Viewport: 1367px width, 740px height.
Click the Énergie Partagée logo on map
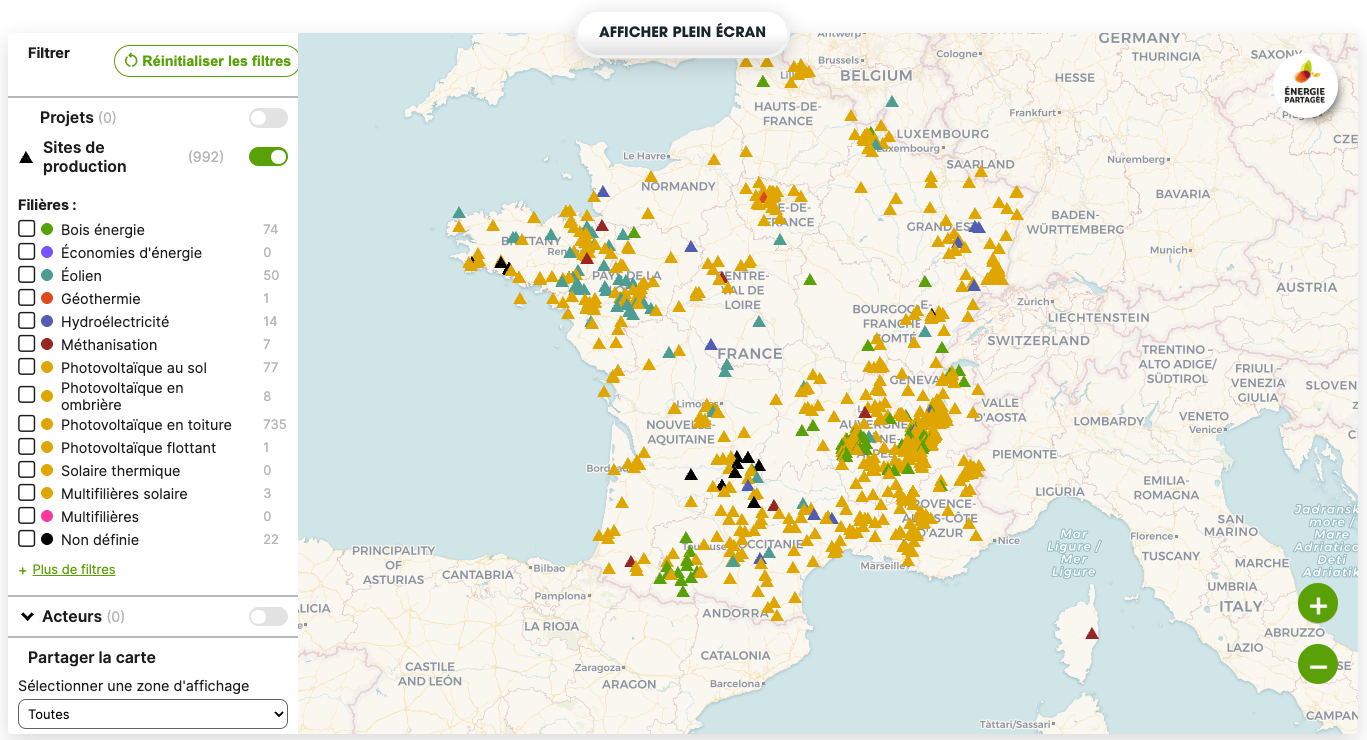point(1304,86)
